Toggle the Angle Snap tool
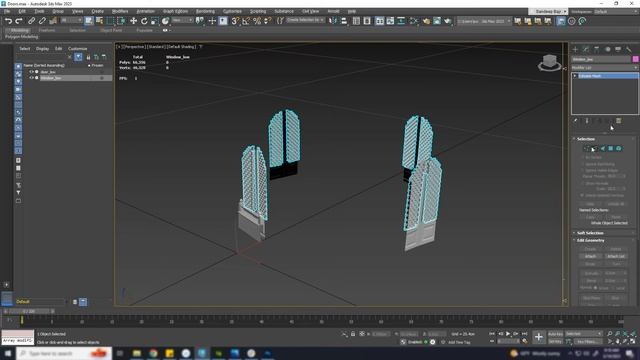640x360 pixels. pyautogui.click(x=246, y=21)
